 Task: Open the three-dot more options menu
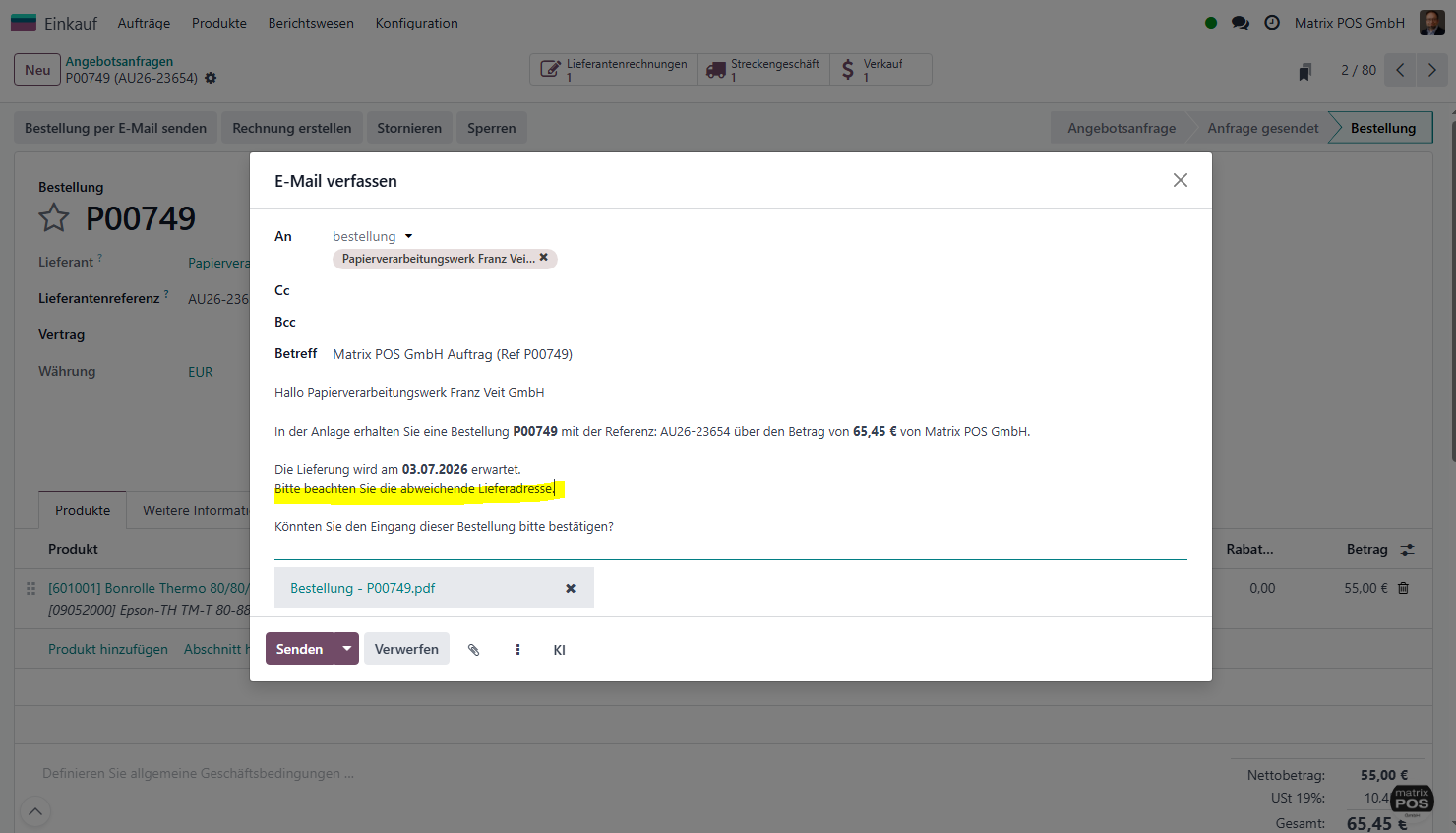(517, 650)
